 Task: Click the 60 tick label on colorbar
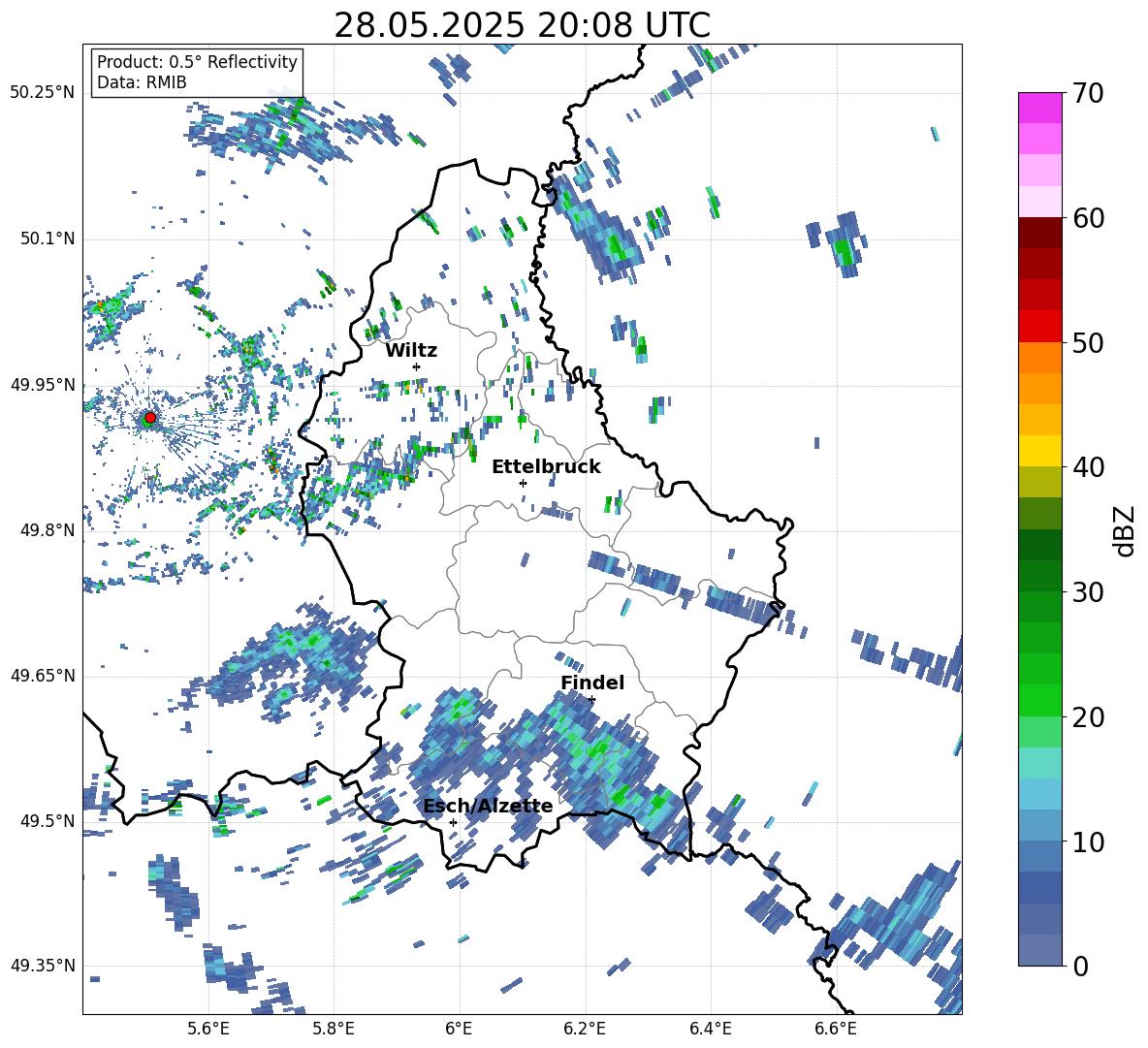[x=1088, y=218]
